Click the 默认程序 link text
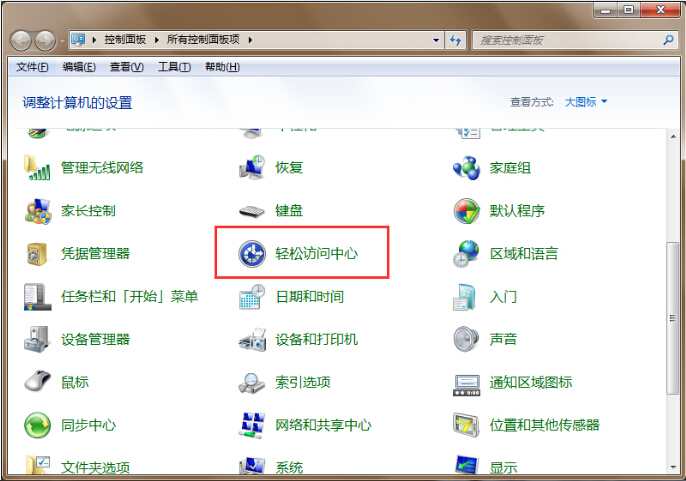Viewport: 686px width, 481px height. pyautogui.click(x=517, y=211)
